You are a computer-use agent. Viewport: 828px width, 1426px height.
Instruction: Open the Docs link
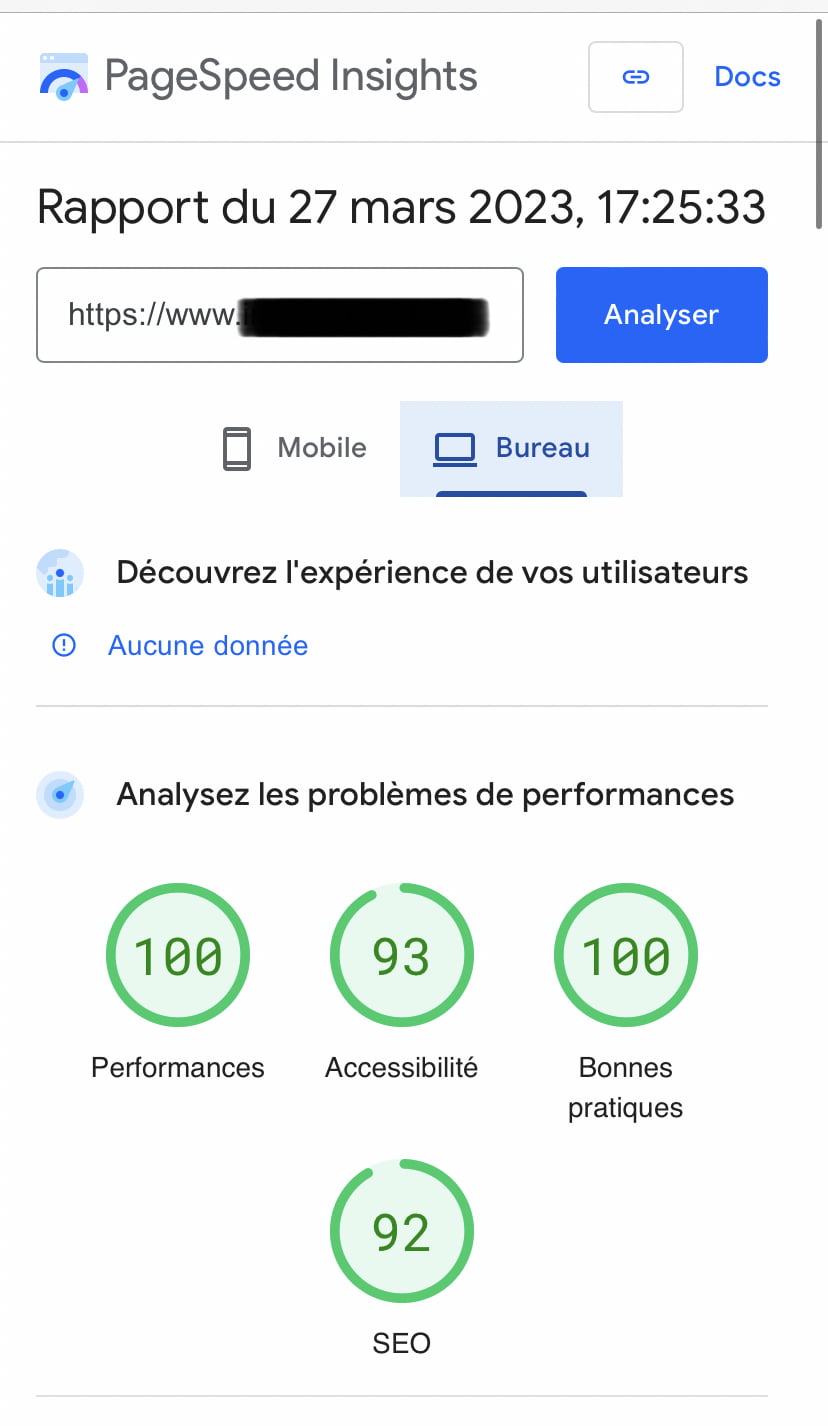(x=747, y=77)
